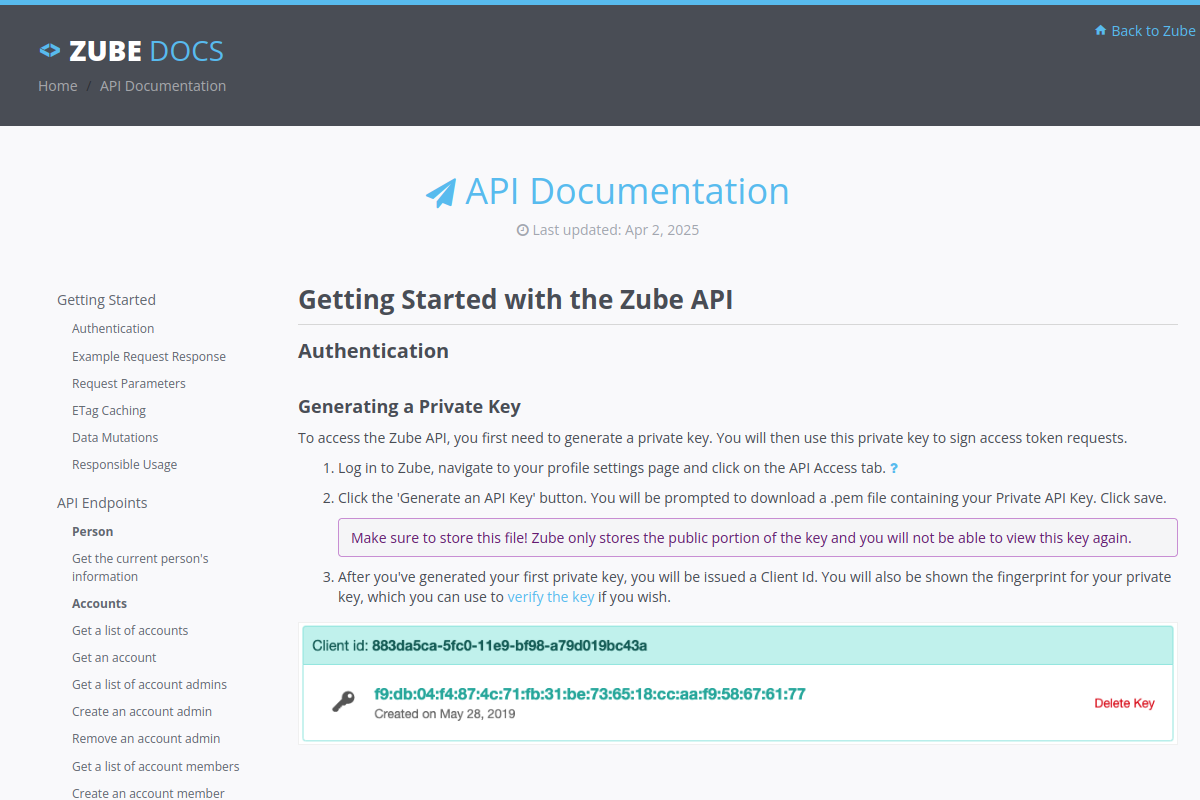Open Get a list of account admins
Viewport: 1200px width, 800px height.
pyautogui.click(x=150, y=685)
